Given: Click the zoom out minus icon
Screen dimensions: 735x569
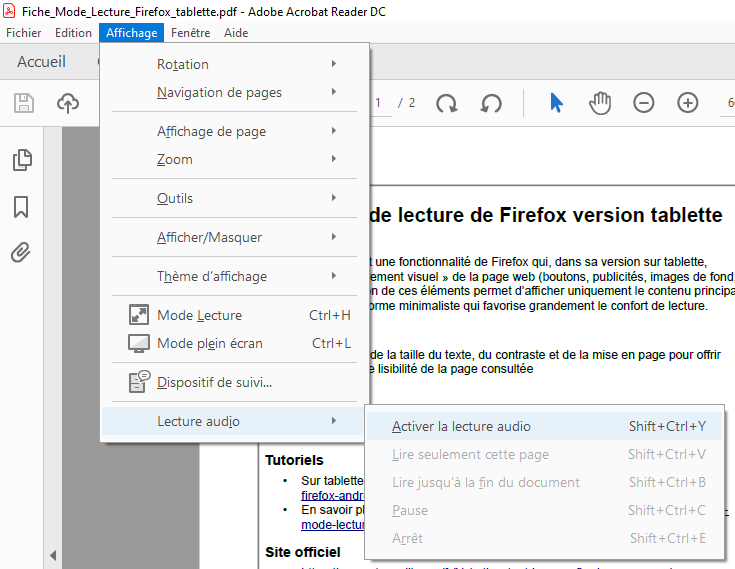Looking at the screenshot, I should [x=644, y=103].
